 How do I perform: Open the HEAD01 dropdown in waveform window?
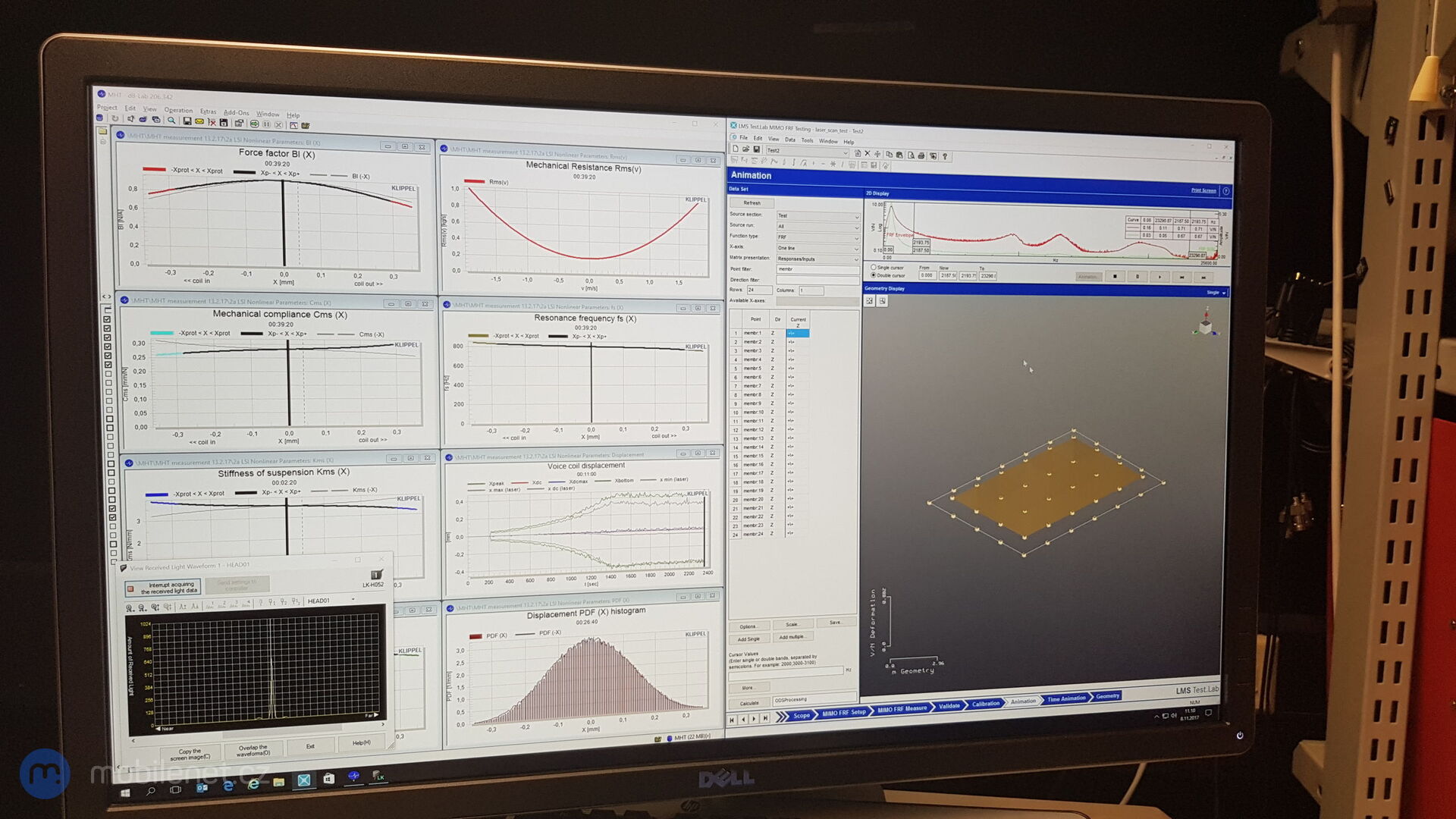click(353, 600)
